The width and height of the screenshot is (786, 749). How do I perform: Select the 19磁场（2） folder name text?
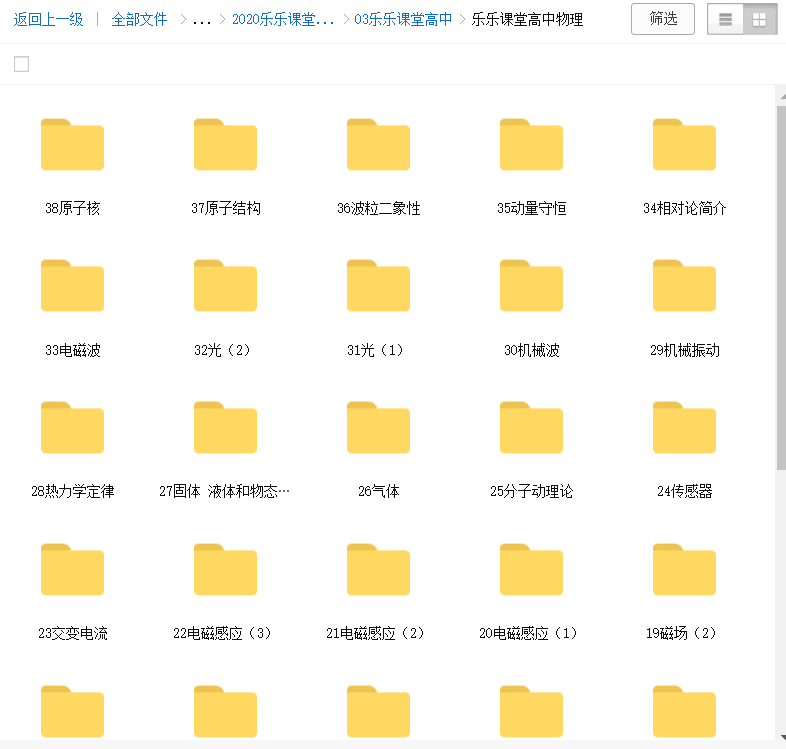(680, 633)
